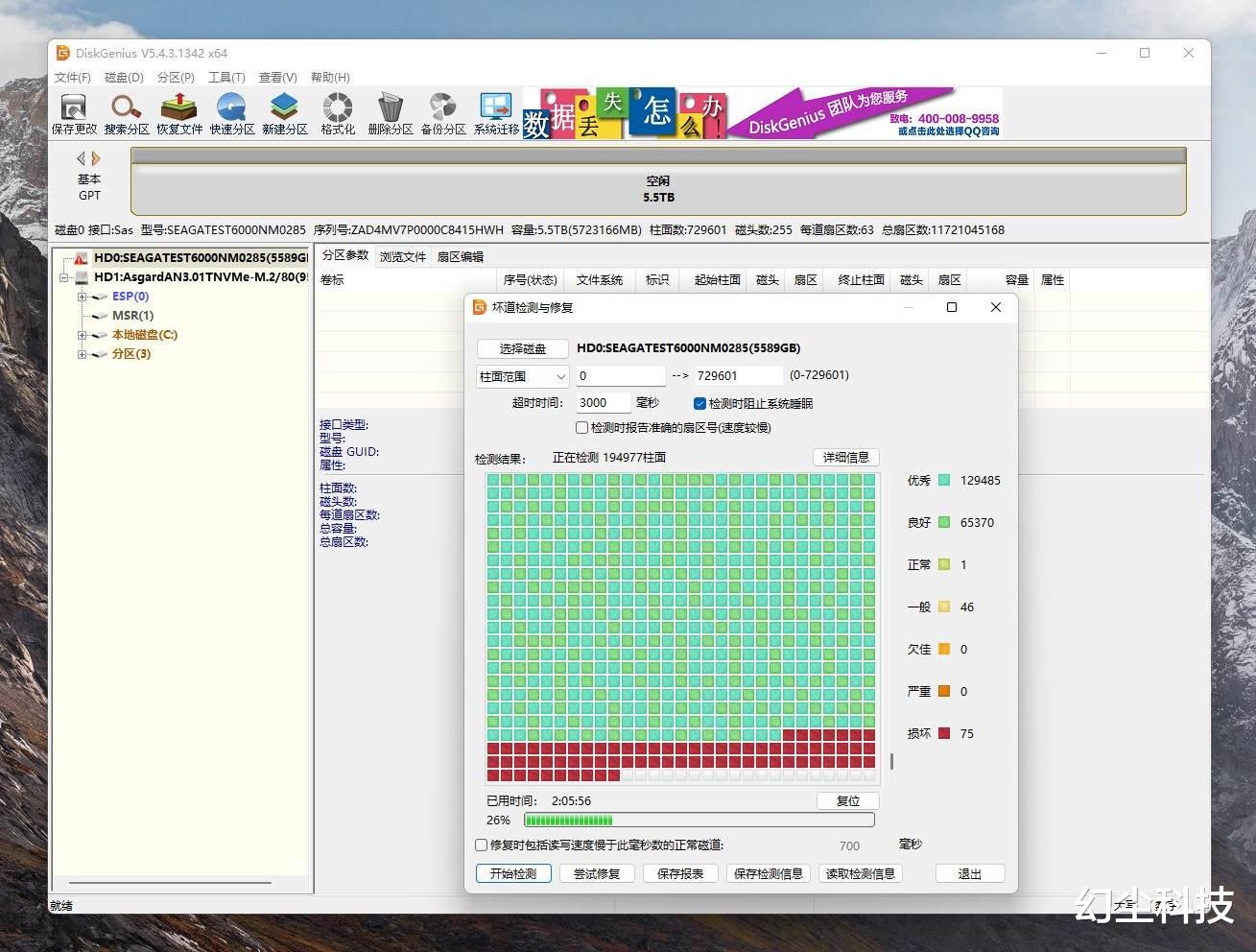1256x952 pixels.
Task: Expand the ESP(0) partition node
Action: [83, 297]
